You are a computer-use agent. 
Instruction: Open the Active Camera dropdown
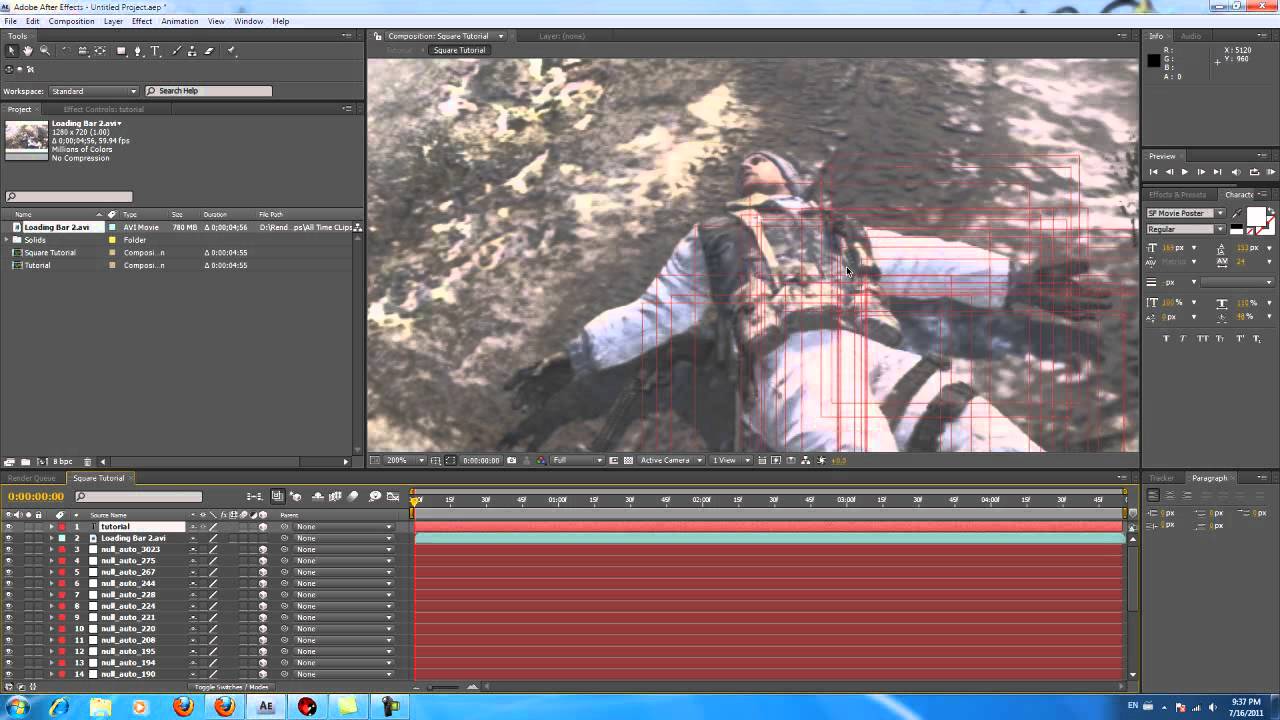click(x=669, y=460)
